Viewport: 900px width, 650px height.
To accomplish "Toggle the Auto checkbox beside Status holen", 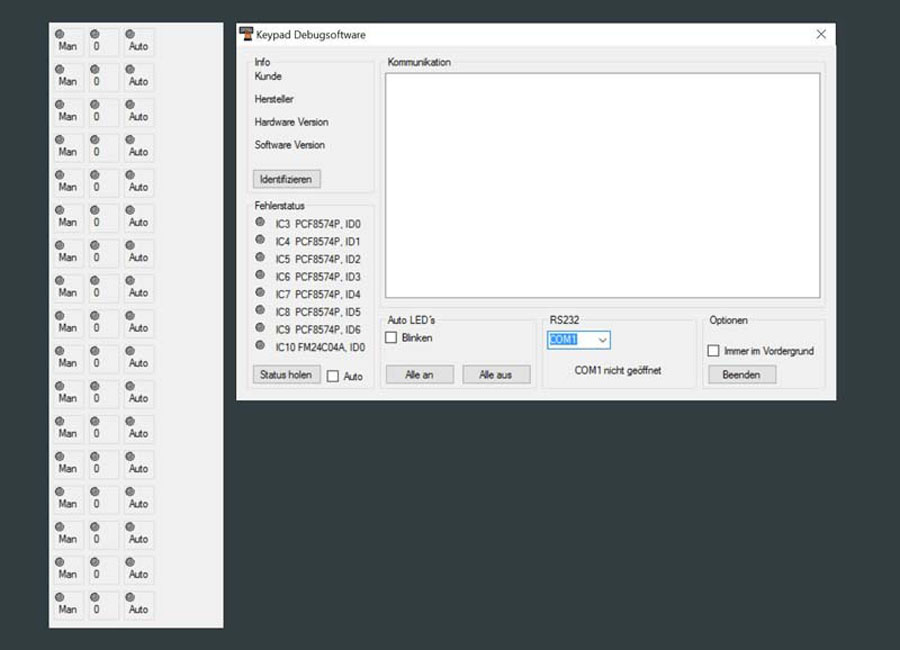I will coord(333,376).
